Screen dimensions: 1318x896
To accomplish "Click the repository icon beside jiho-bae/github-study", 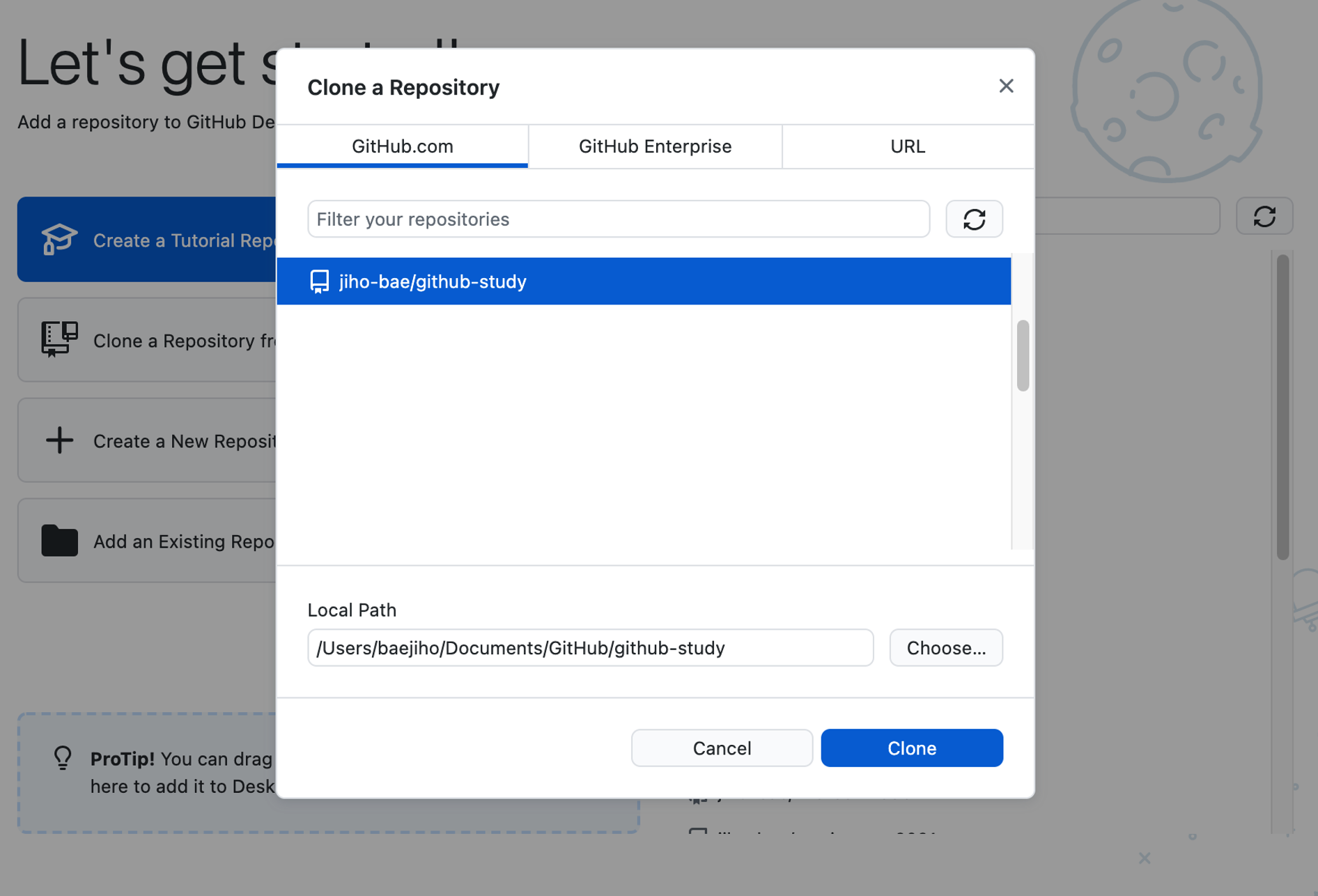I will click(x=319, y=281).
